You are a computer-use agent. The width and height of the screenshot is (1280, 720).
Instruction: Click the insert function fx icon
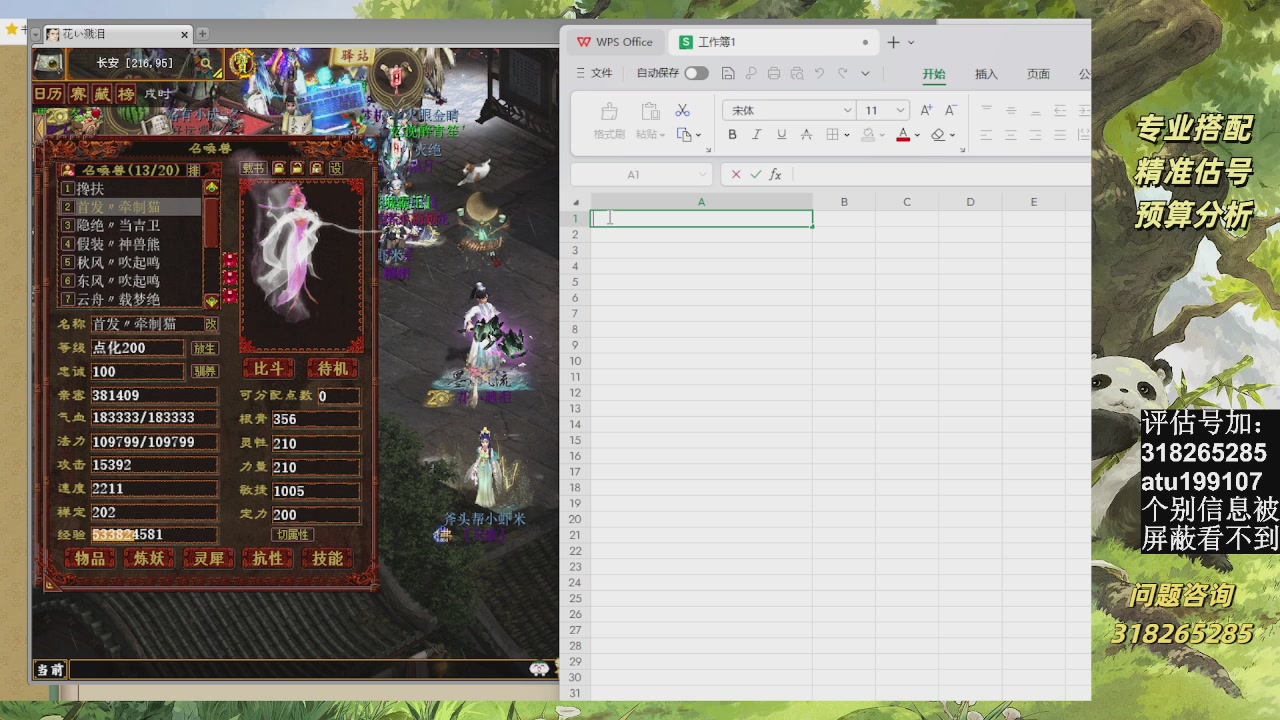(x=775, y=174)
